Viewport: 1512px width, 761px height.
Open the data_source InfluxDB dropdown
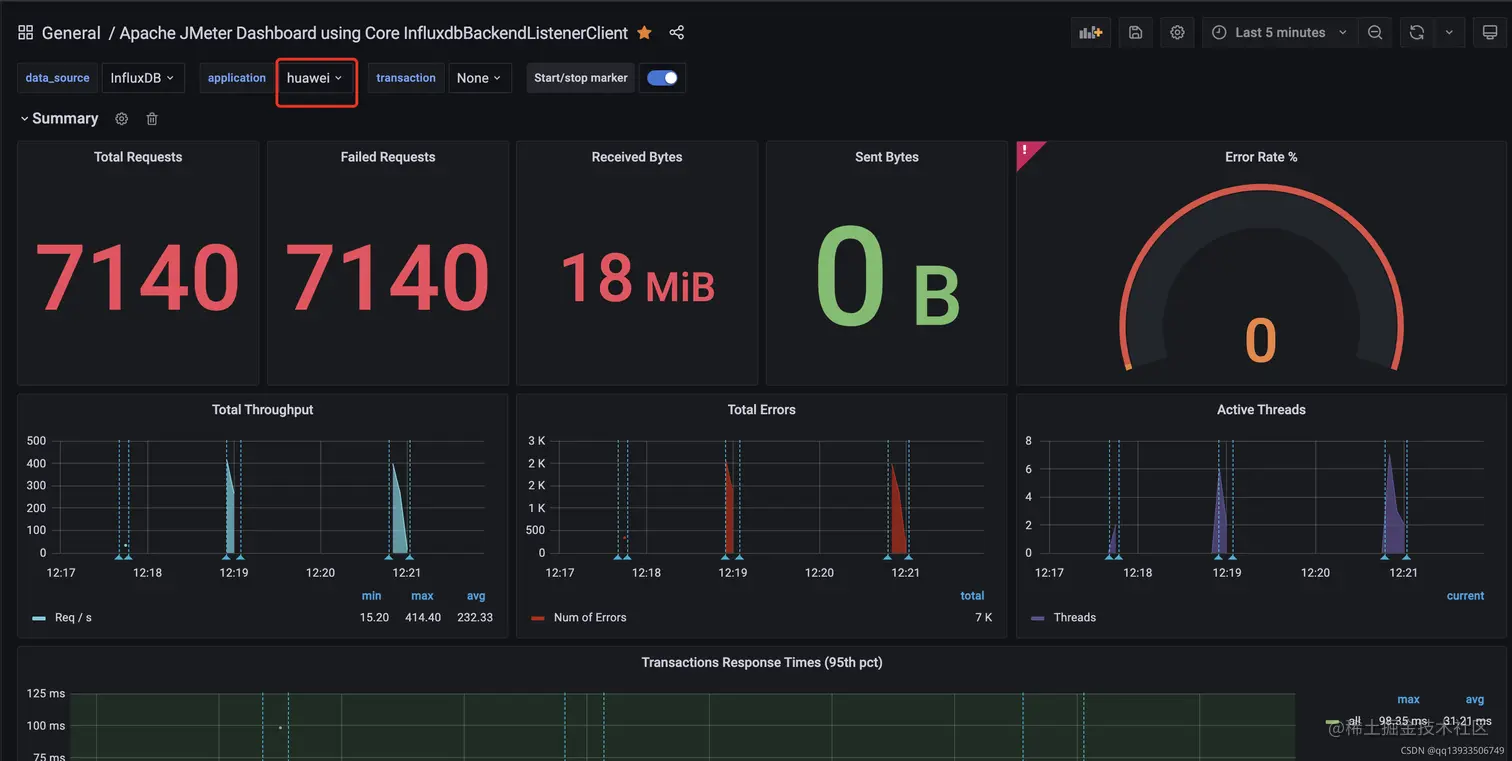point(142,78)
